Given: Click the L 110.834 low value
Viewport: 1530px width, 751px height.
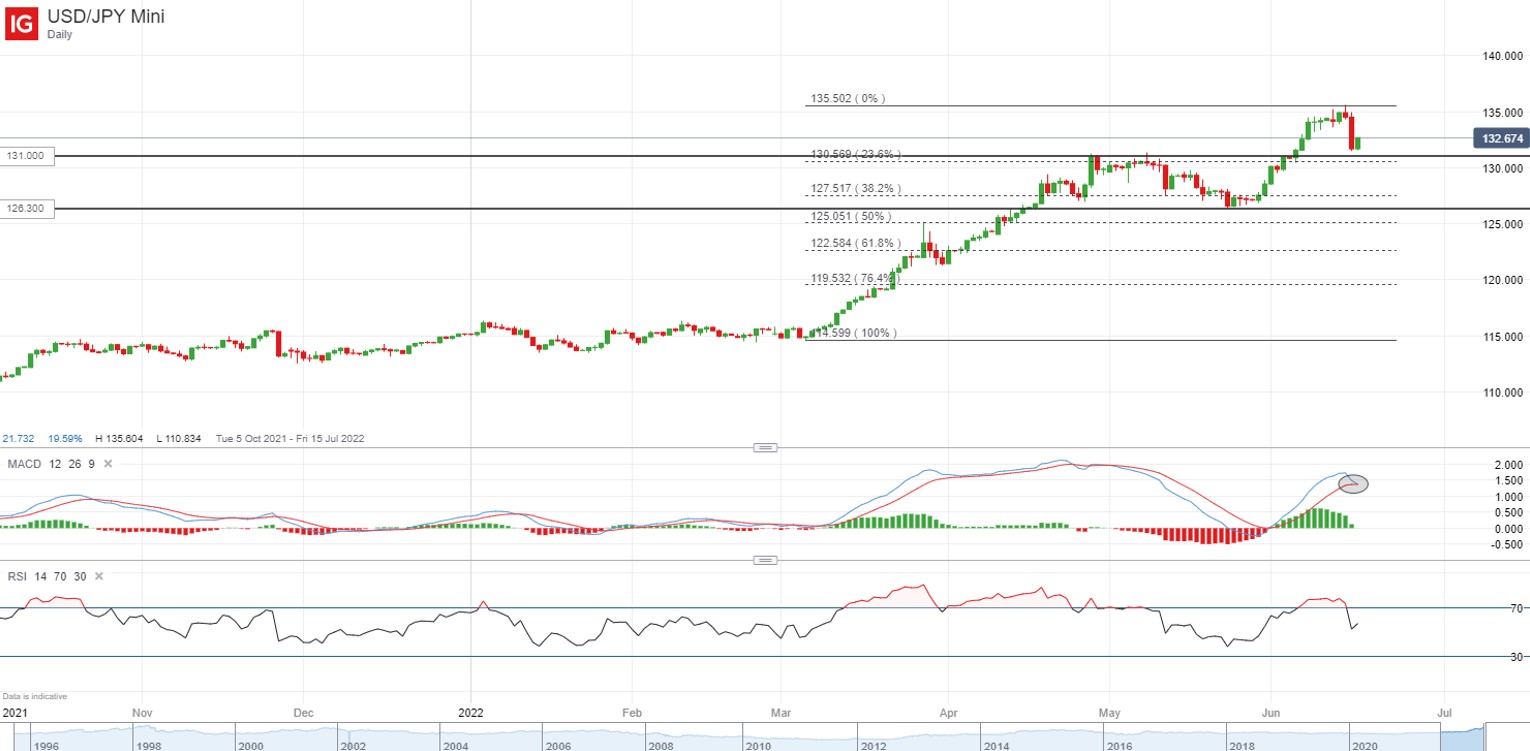Looking at the screenshot, I should click(x=179, y=439).
